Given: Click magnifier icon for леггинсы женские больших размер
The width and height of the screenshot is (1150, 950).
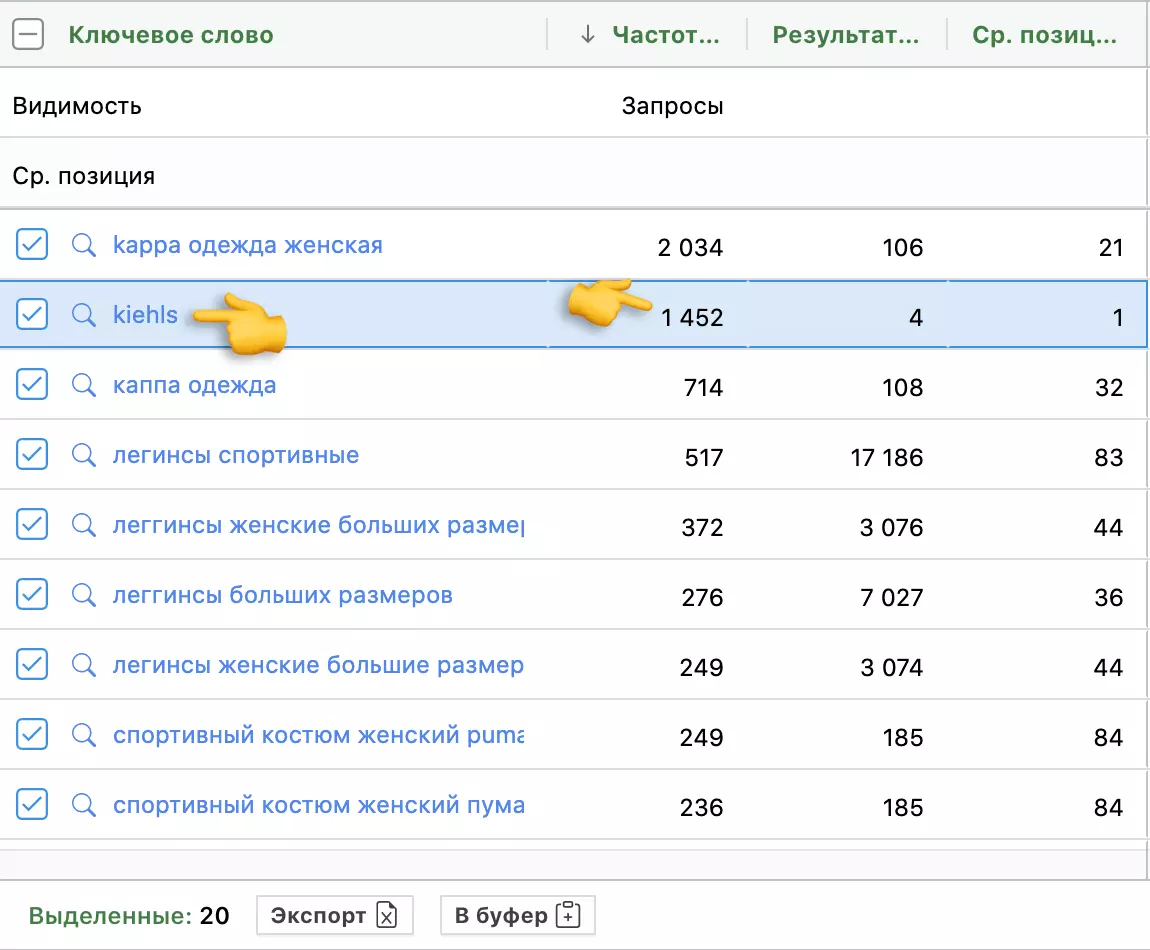Looking at the screenshot, I should coord(84,525).
